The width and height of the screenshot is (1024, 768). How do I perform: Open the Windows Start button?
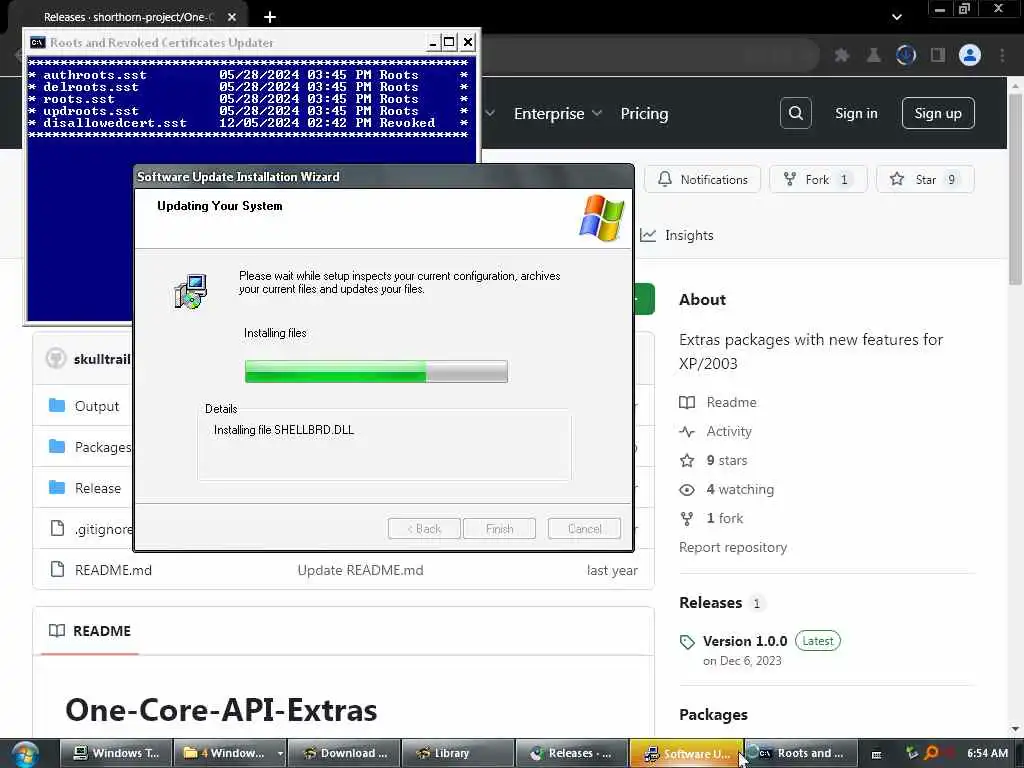25,754
